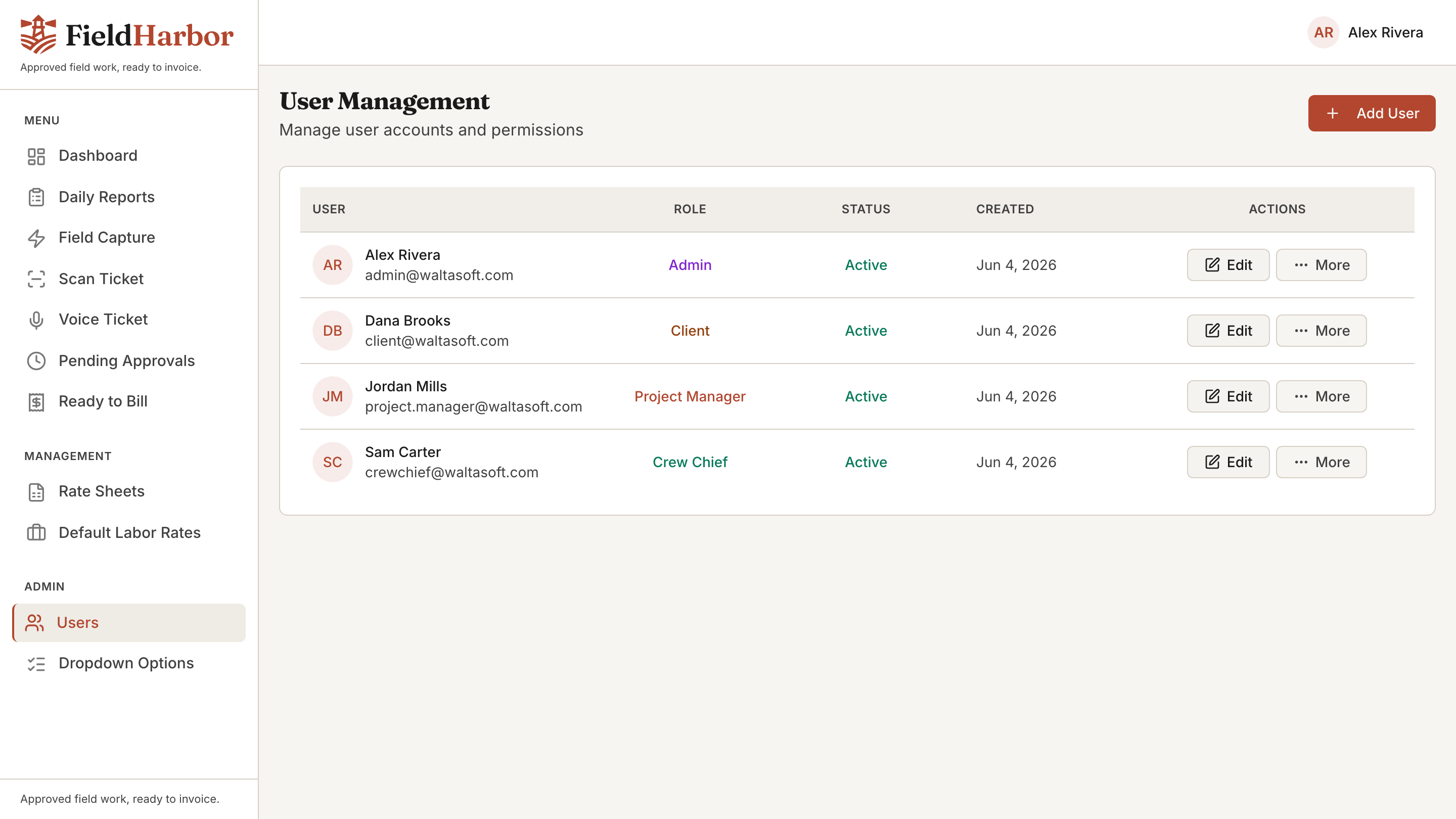Image resolution: width=1456 pixels, height=819 pixels.
Task: Select Voice Ticket in sidebar
Action: 129,320
